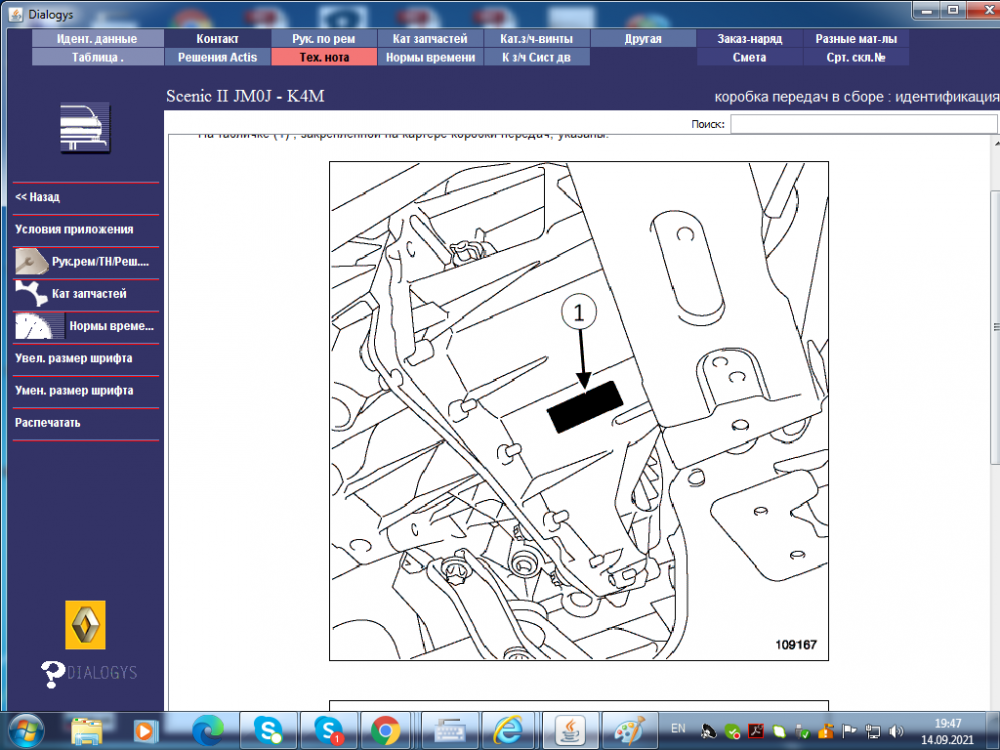Click Увел. размер шрифта

[x=74, y=358]
